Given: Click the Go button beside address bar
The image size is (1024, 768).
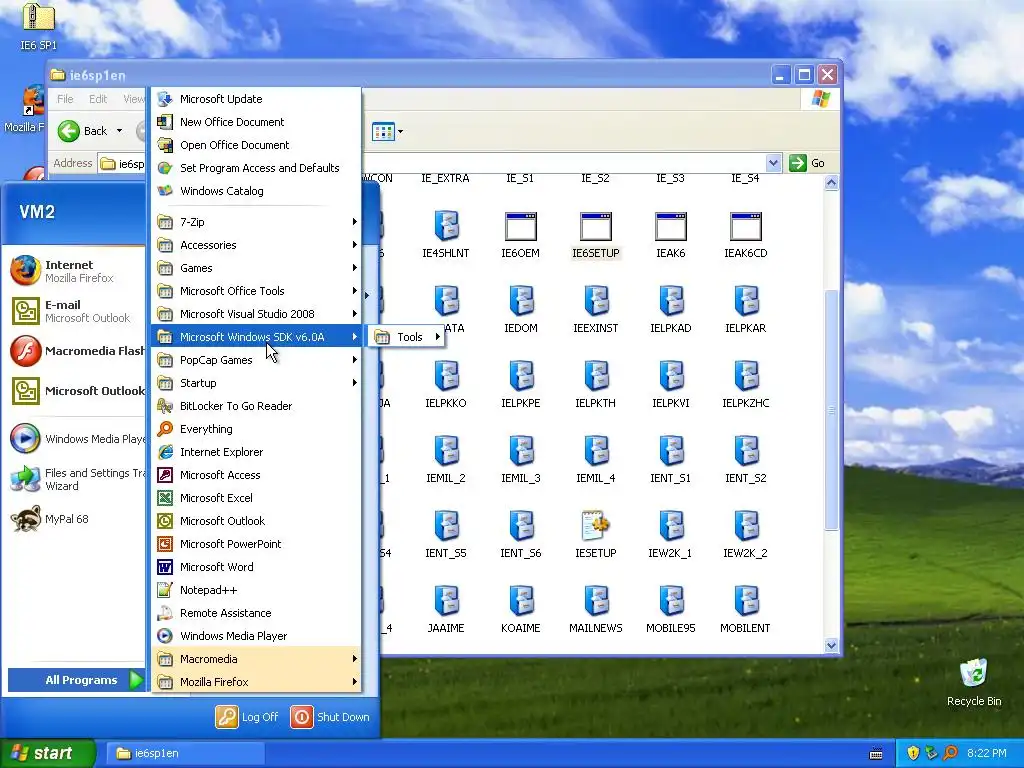Looking at the screenshot, I should coord(807,163).
